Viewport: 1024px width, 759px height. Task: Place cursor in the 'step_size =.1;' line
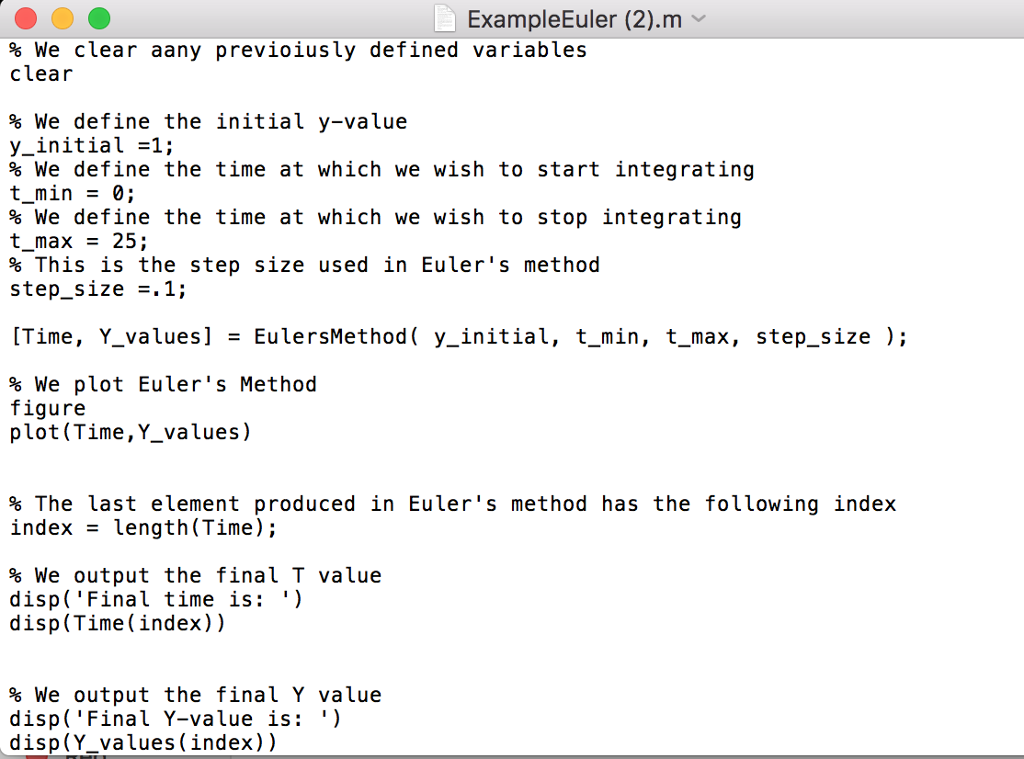point(97,290)
